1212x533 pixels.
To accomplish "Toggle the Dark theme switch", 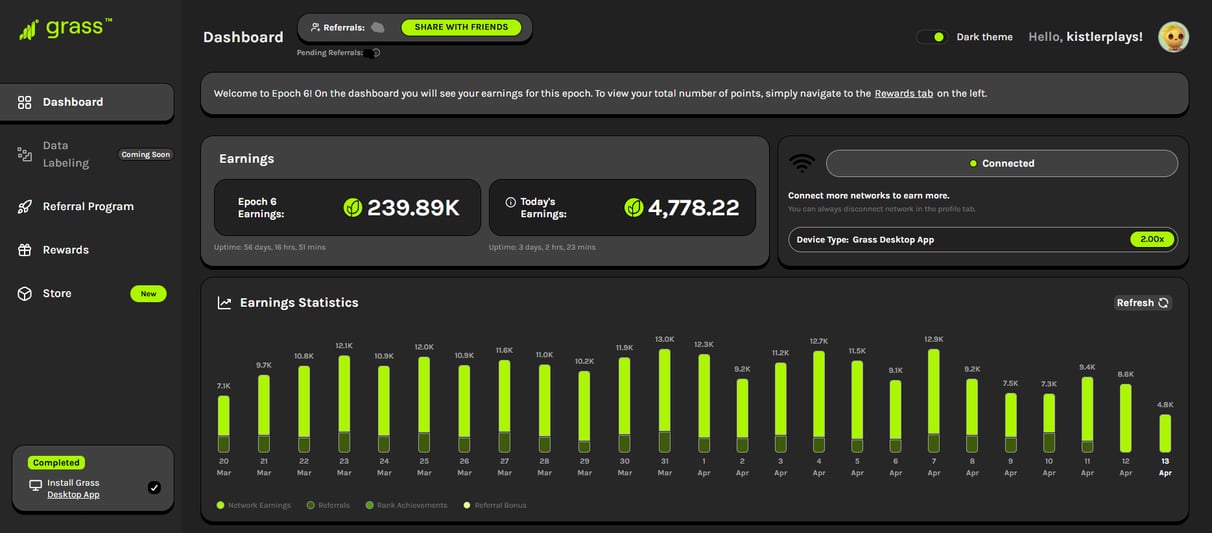I will click(933, 37).
